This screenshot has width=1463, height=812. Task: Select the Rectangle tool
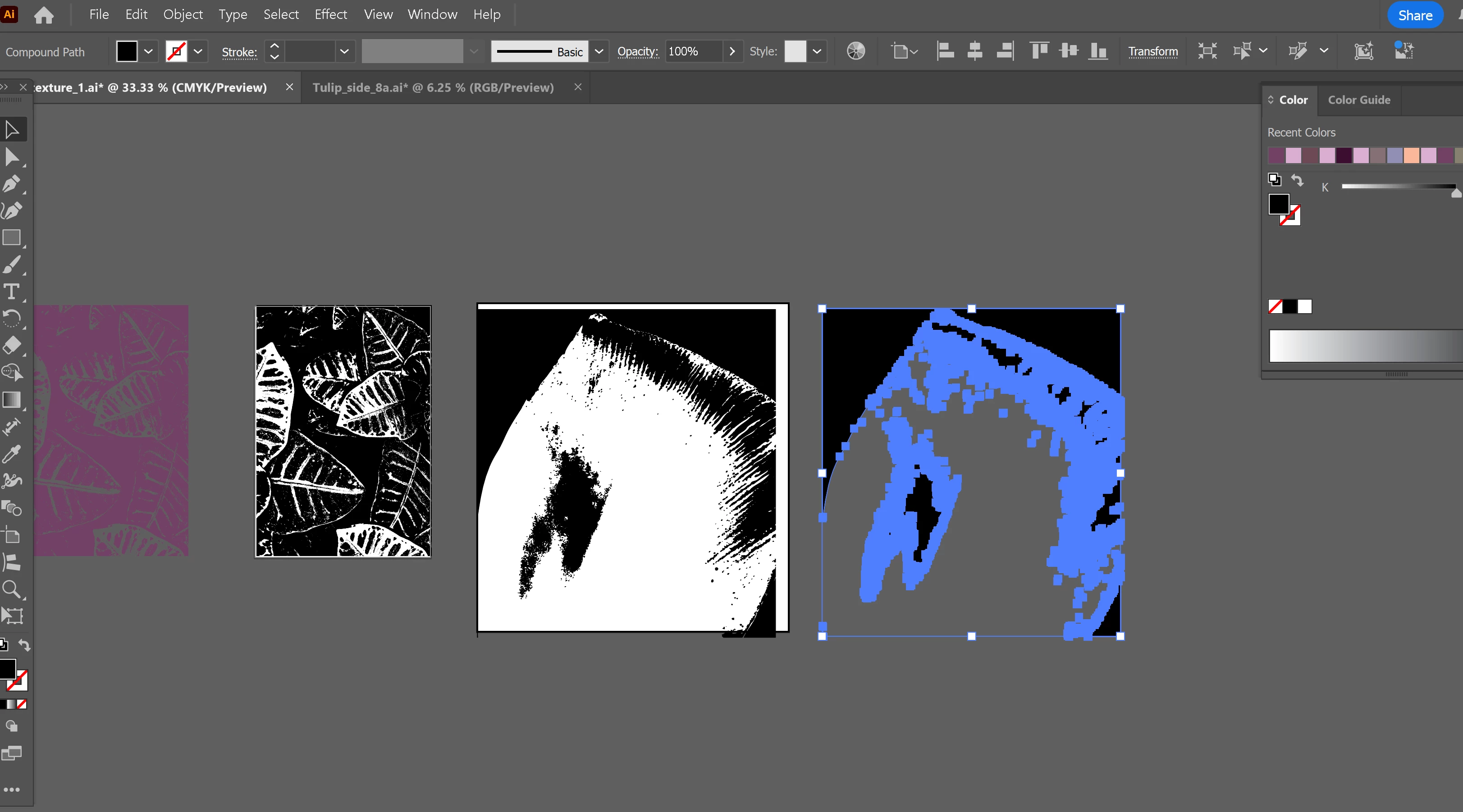click(12, 237)
